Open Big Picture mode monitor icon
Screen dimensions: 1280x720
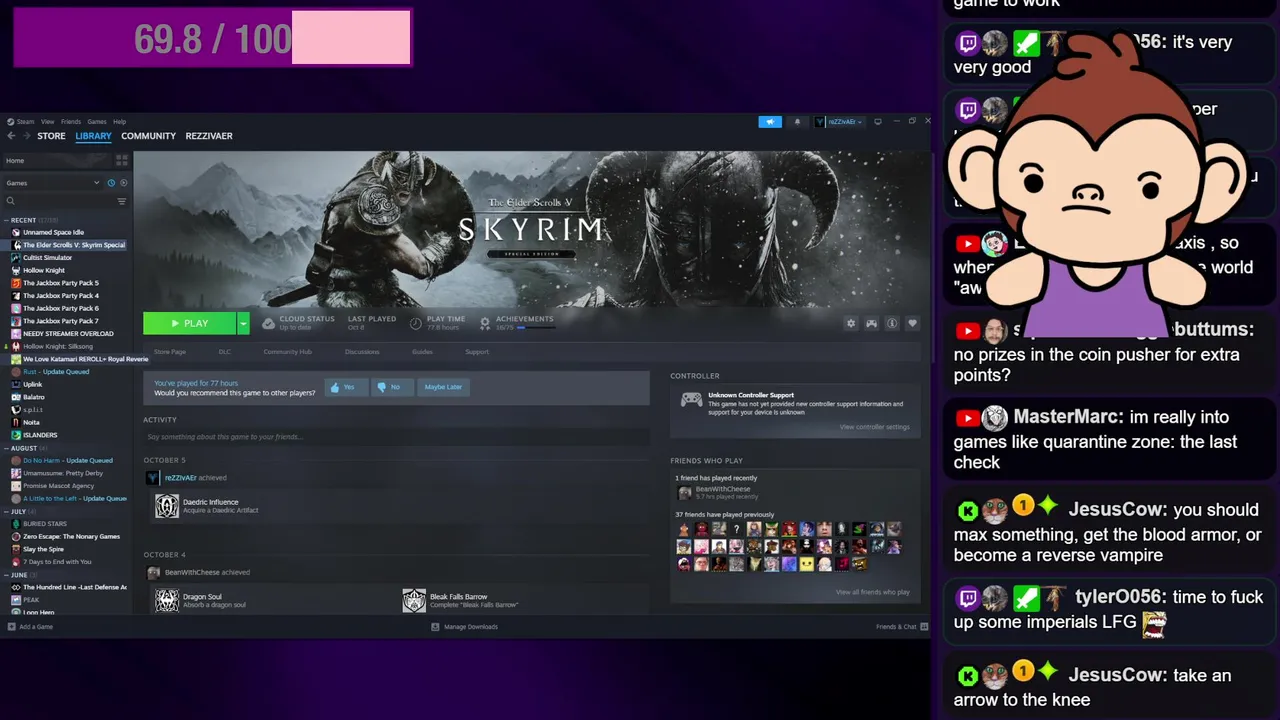click(878, 122)
